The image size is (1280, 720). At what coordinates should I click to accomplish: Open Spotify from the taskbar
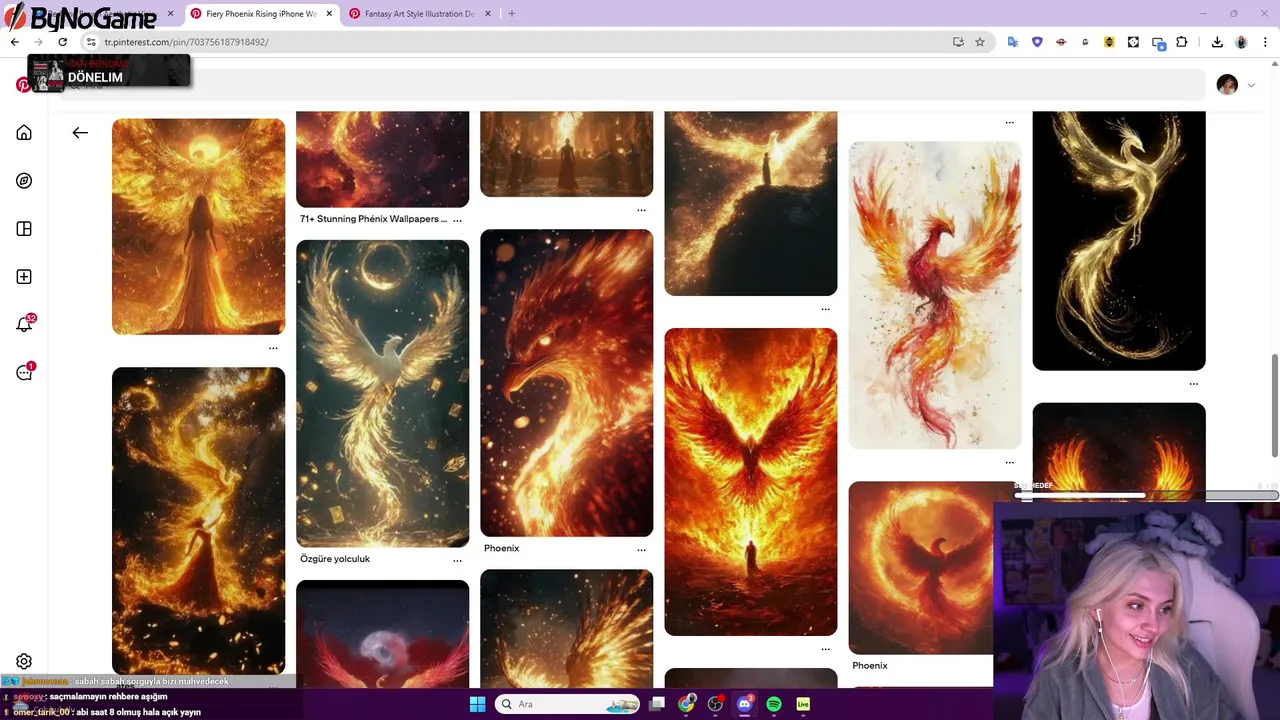click(773, 704)
